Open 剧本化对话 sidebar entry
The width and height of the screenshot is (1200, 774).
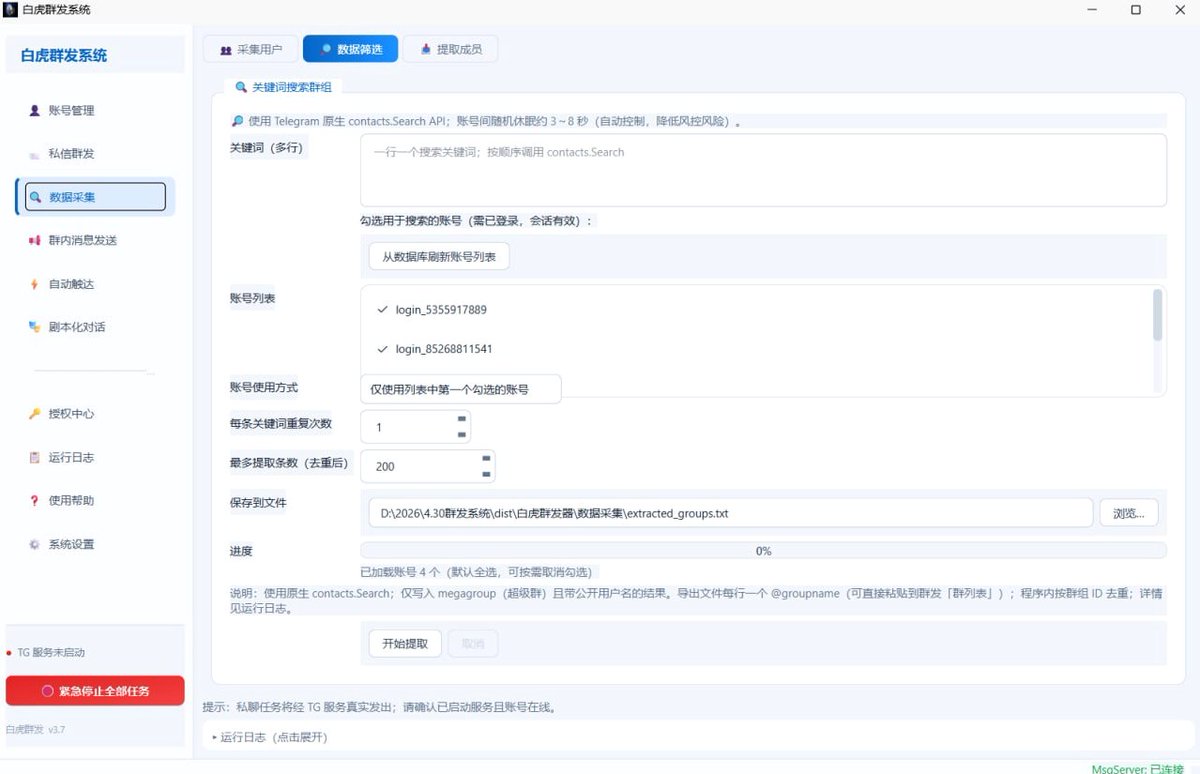tap(95, 327)
